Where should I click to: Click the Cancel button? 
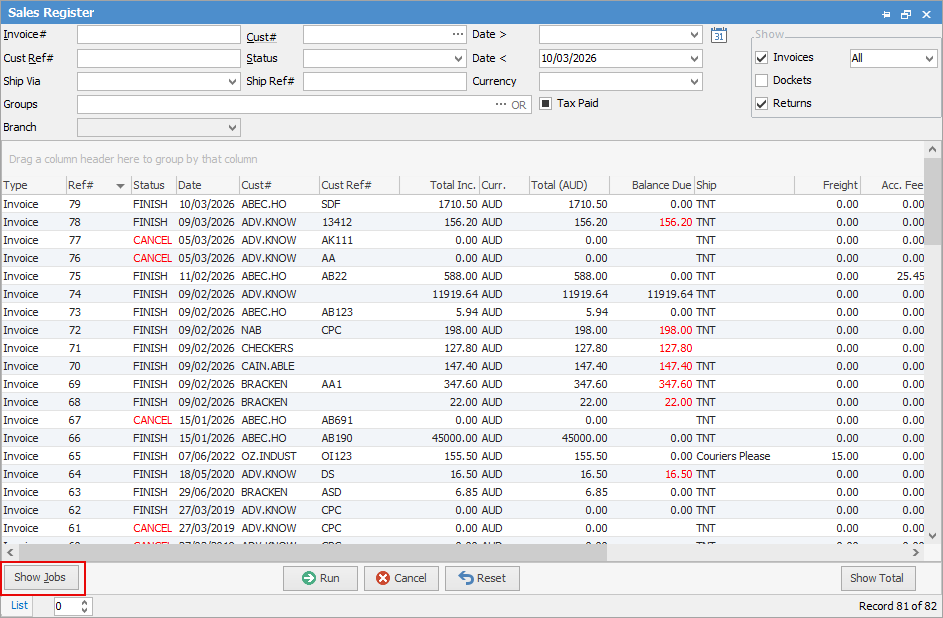click(x=401, y=578)
